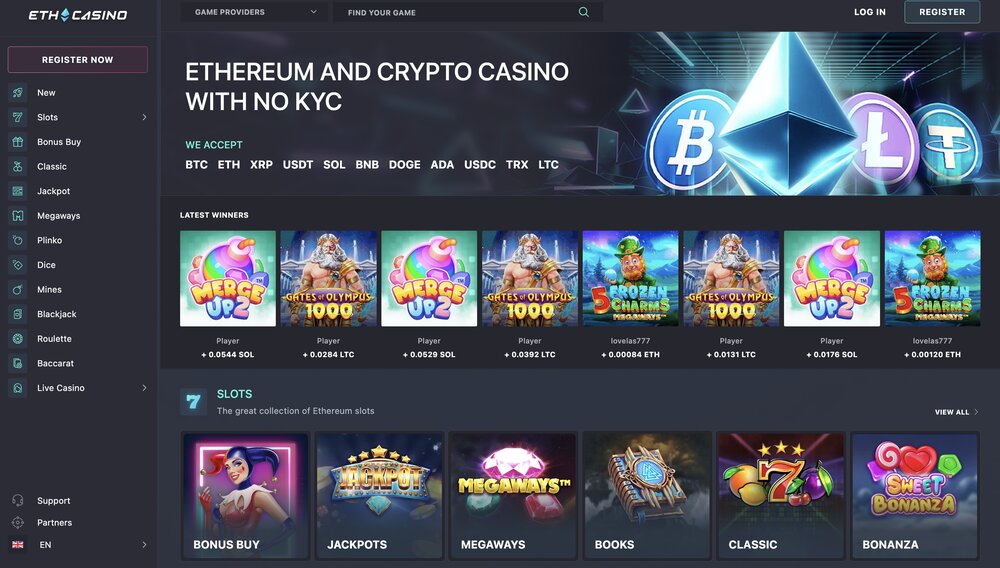The width and height of the screenshot is (1000, 568).
Task: Click the Log In link
Action: coord(870,12)
